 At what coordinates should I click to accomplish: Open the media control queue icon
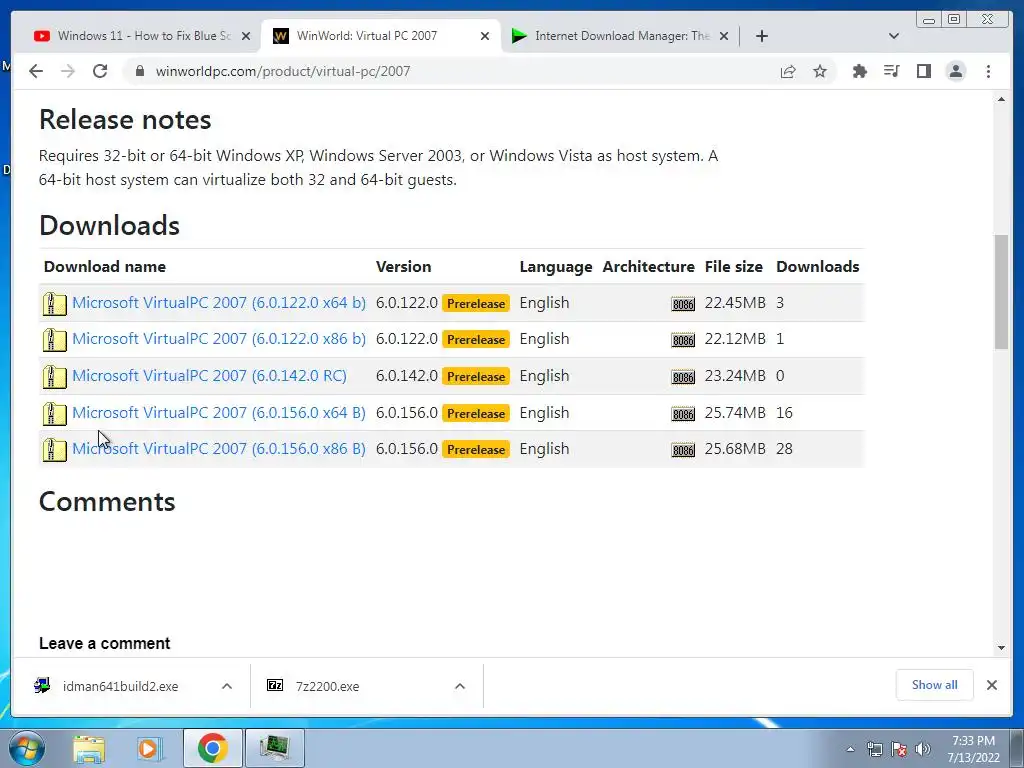coord(891,71)
